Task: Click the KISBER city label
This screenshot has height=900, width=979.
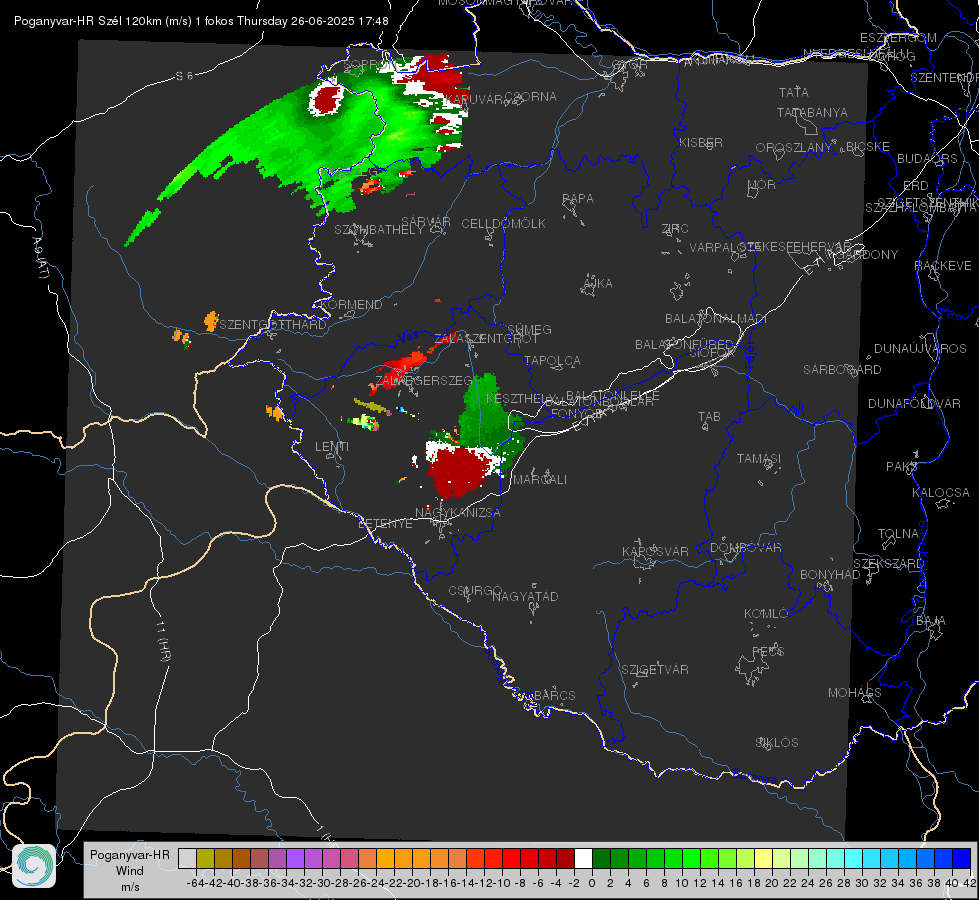Action: click(x=701, y=143)
